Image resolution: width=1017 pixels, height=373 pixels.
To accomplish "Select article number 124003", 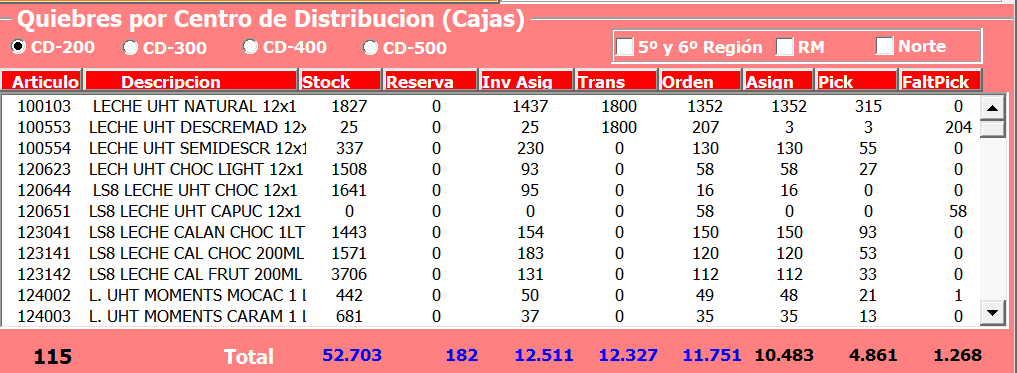I will [44, 317].
